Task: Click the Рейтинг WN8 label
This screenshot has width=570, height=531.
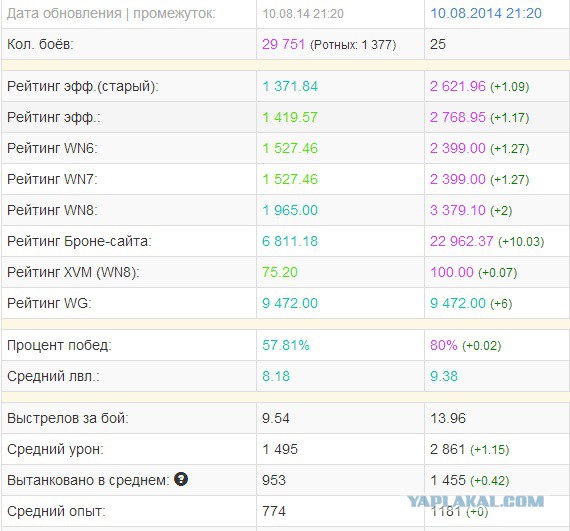Action: pyautogui.click(x=52, y=210)
